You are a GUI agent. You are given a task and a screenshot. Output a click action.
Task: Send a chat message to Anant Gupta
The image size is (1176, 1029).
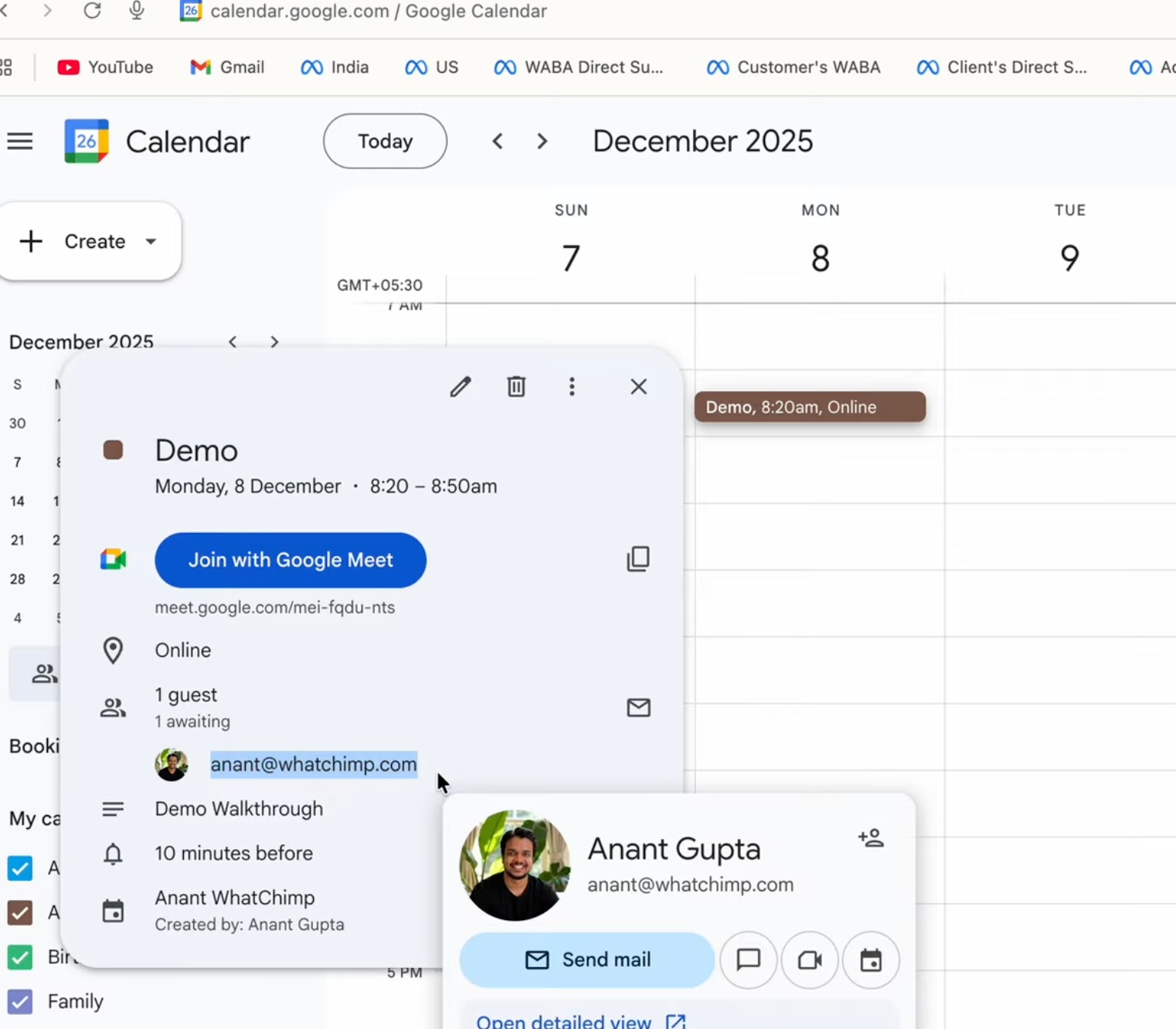(748, 960)
